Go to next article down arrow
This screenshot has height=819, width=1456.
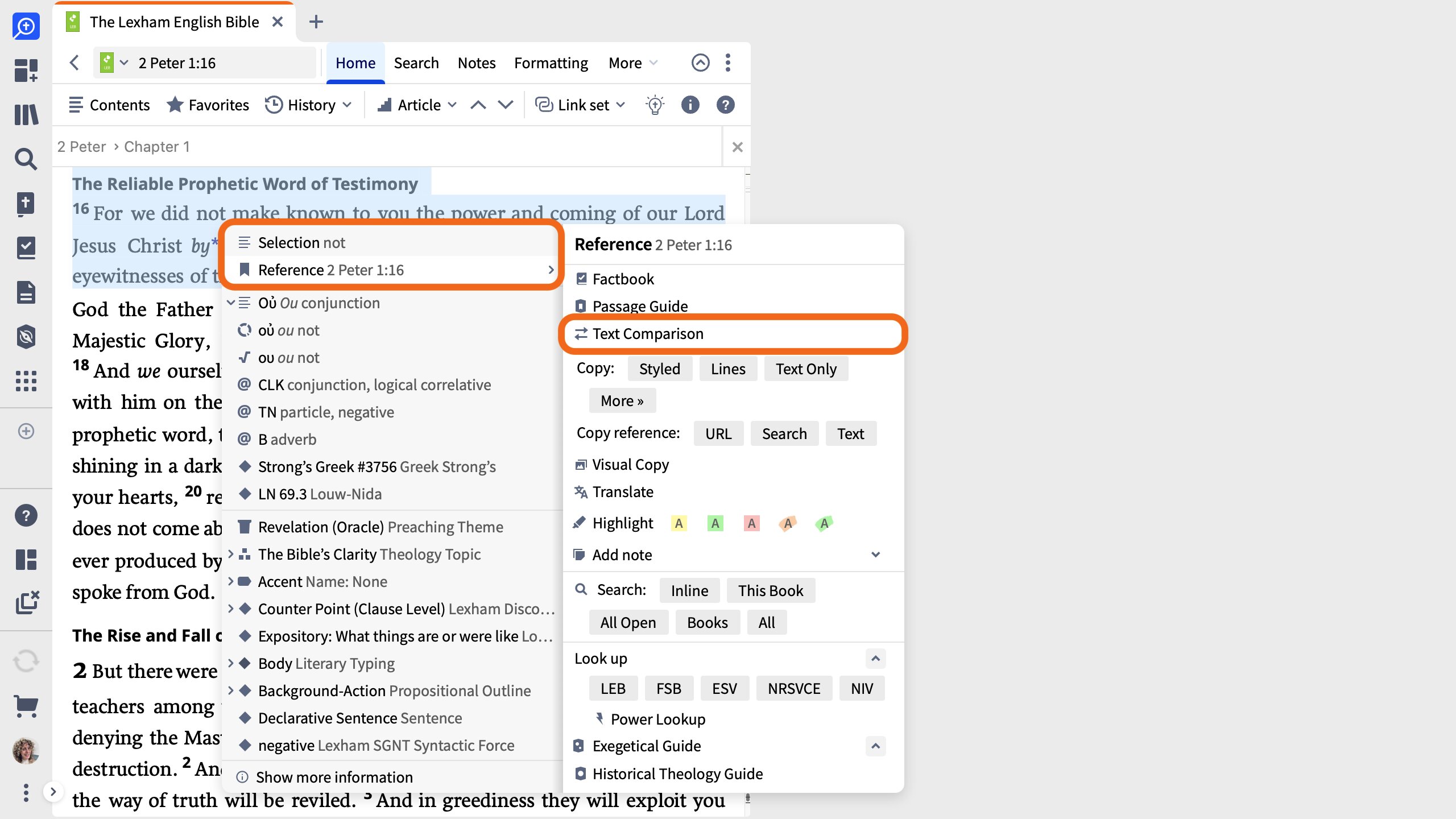tap(506, 105)
